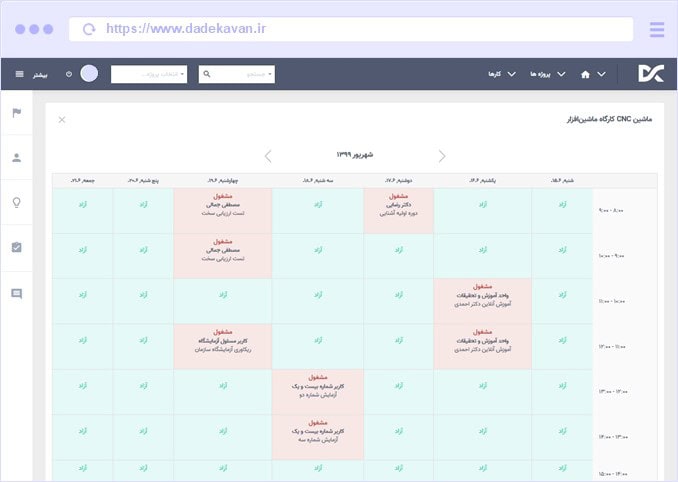
Task: Click the flag icon in the left sidebar
Action: [x=16, y=112]
